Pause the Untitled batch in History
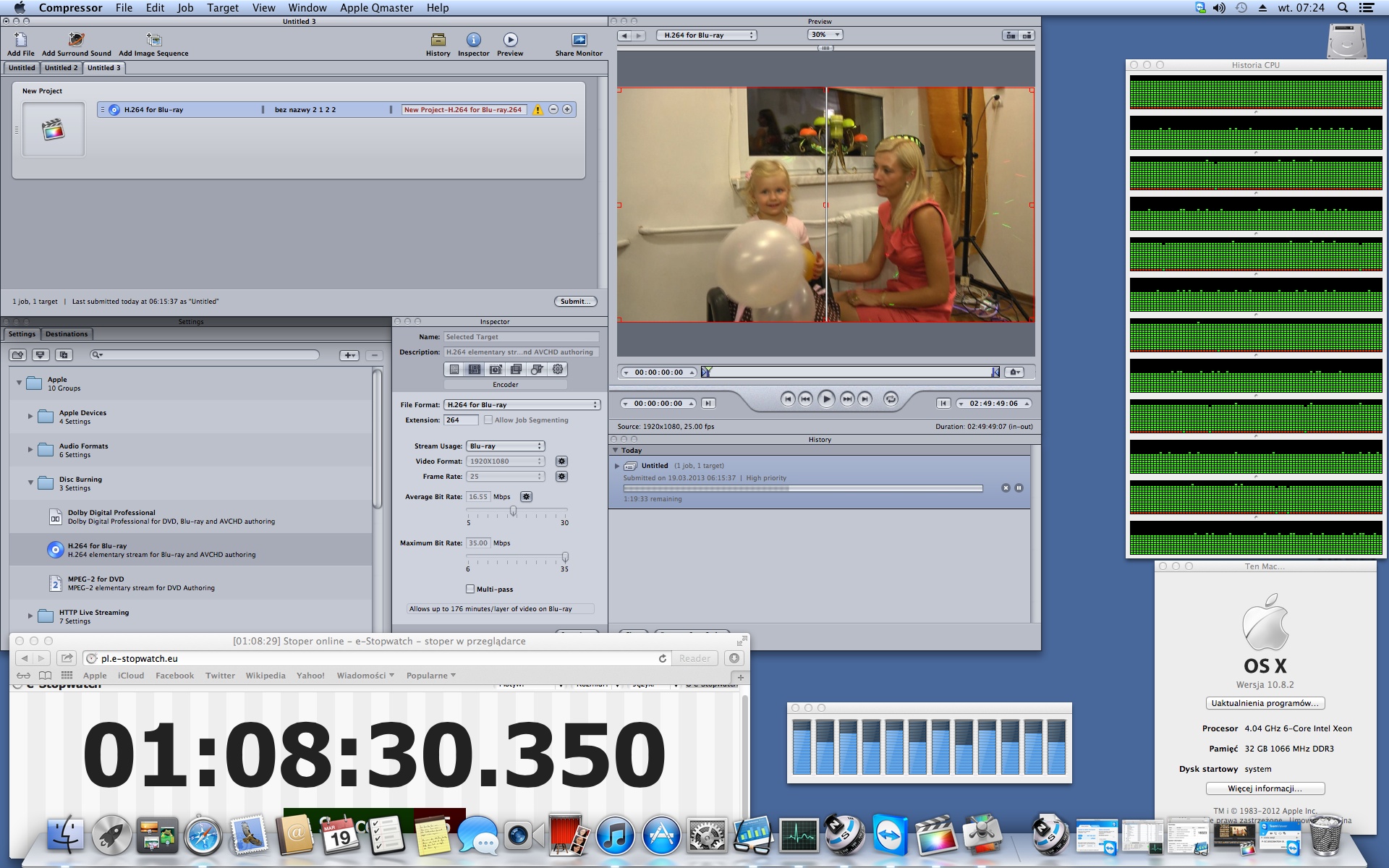The image size is (1389, 868). [1019, 488]
